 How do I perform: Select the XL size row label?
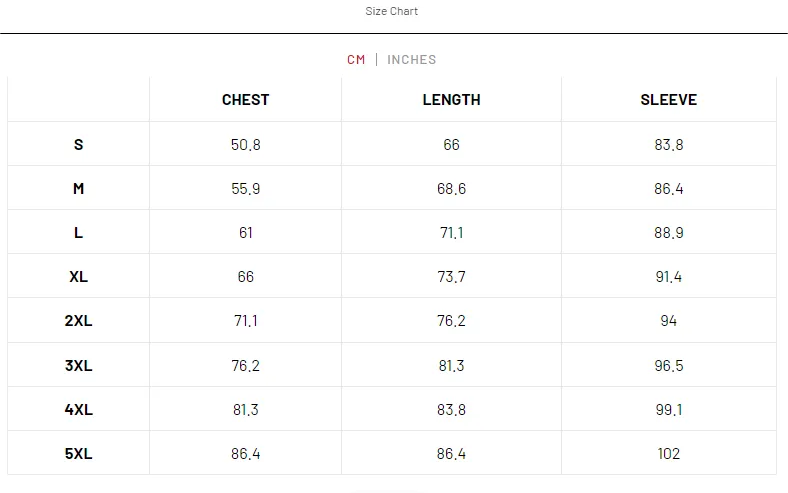point(79,276)
